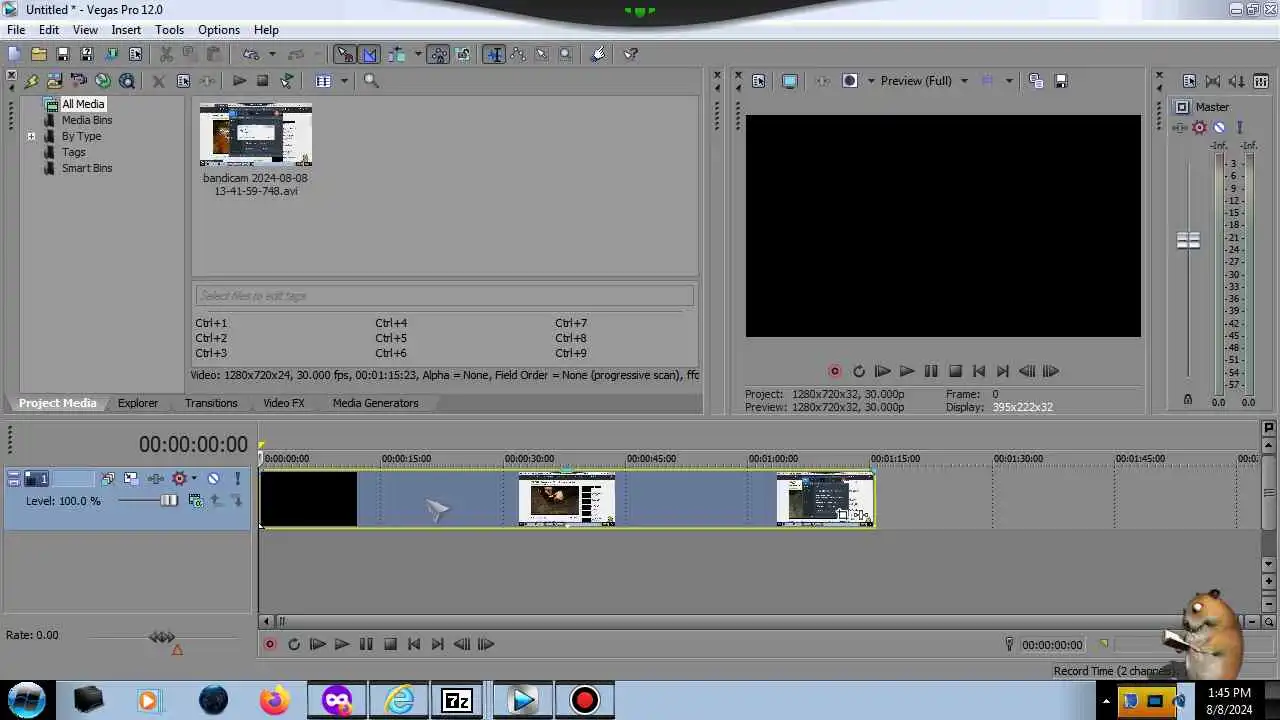Open track 1 Automation Settings dropdown arrow
Image resolution: width=1280 pixels, height=720 pixels.
pyautogui.click(x=194, y=479)
